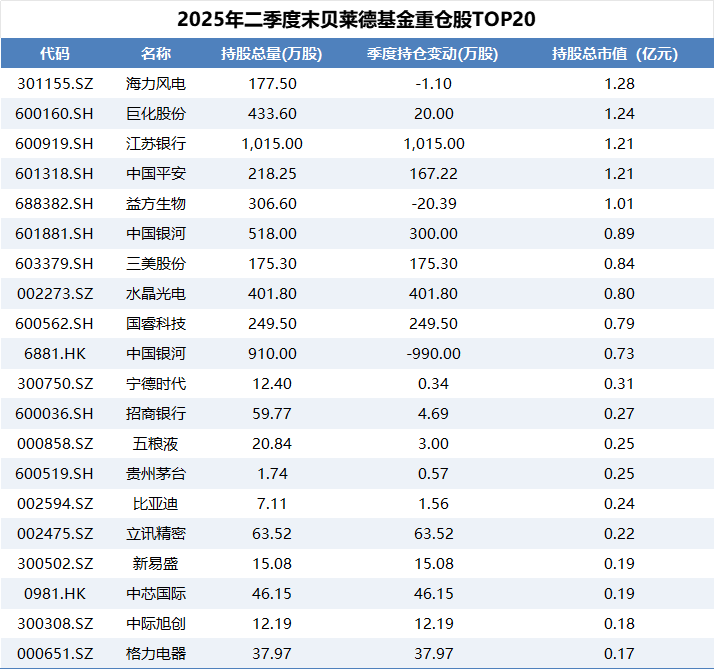714x669 pixels.
Task: Click the 代码 column header
Action: point(55,54)
